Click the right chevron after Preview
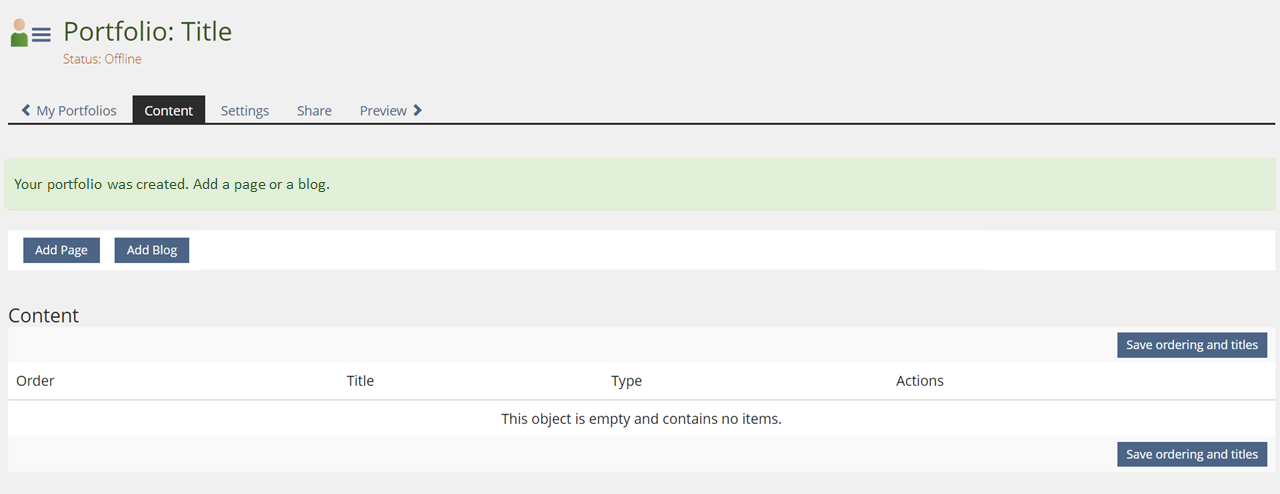 tap(418, 110)
